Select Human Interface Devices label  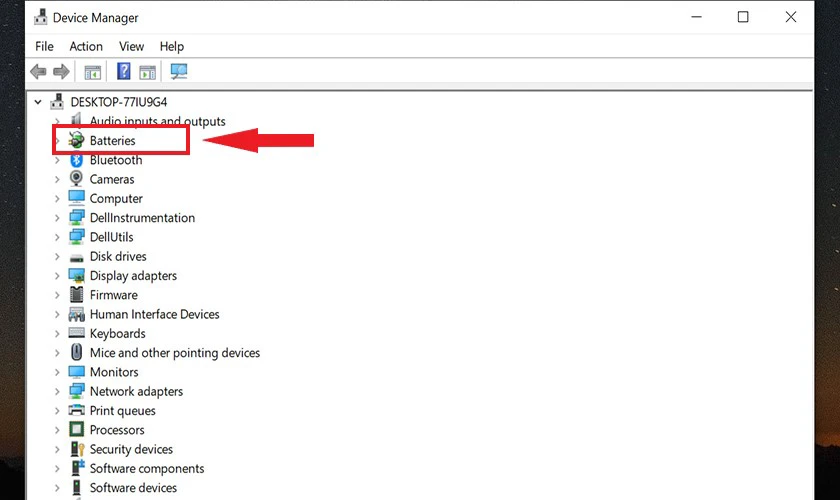tap(155, 314)
